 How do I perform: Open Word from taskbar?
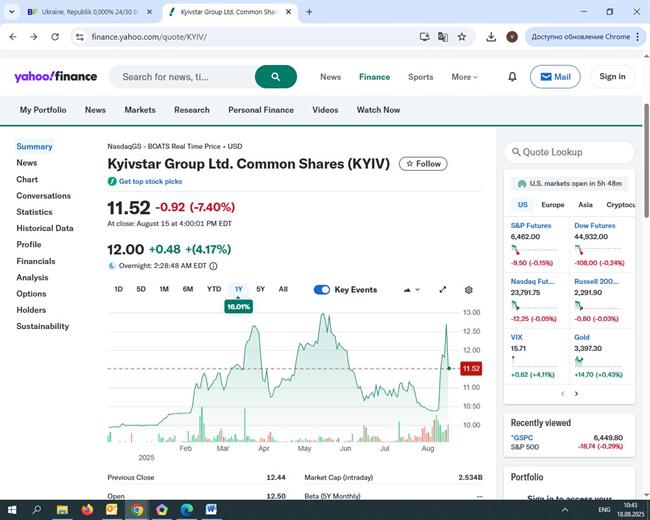click(x=211, y=510)
